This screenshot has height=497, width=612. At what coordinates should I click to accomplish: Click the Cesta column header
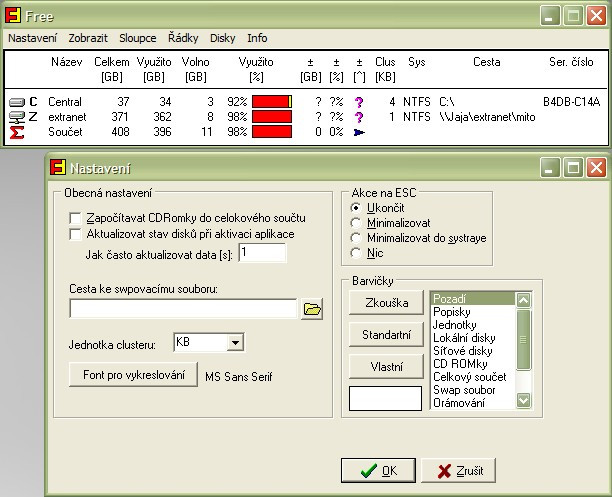[x=487, y=62]
